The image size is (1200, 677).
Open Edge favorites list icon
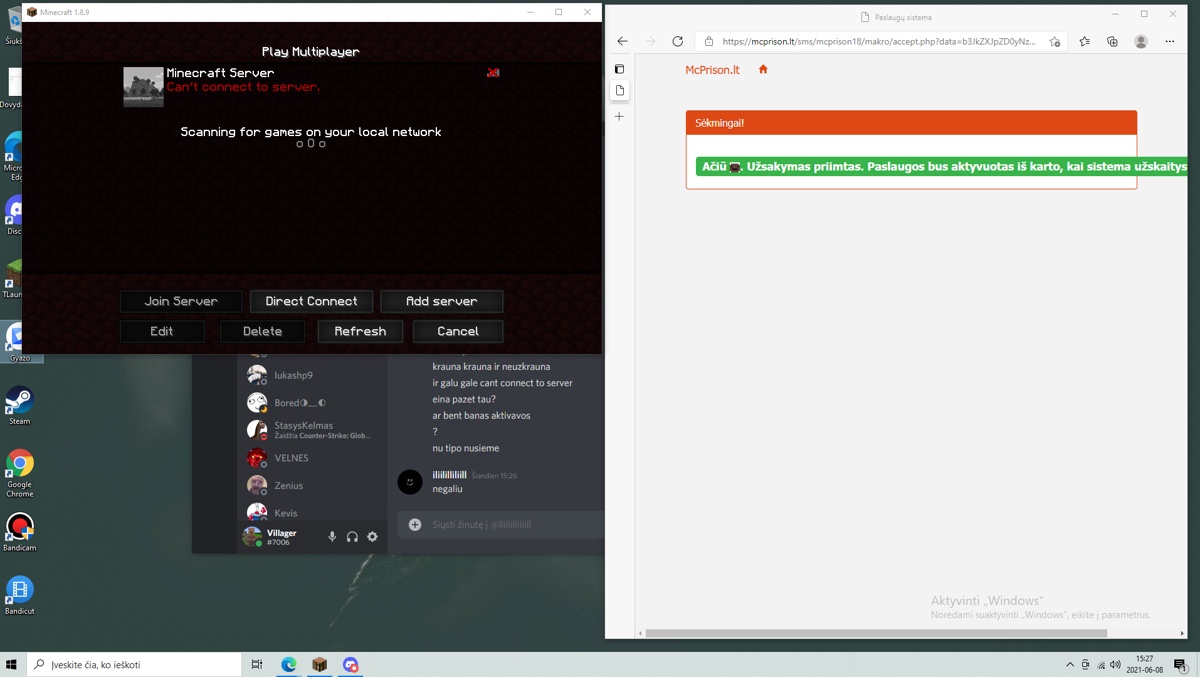tap(1084, 41)
